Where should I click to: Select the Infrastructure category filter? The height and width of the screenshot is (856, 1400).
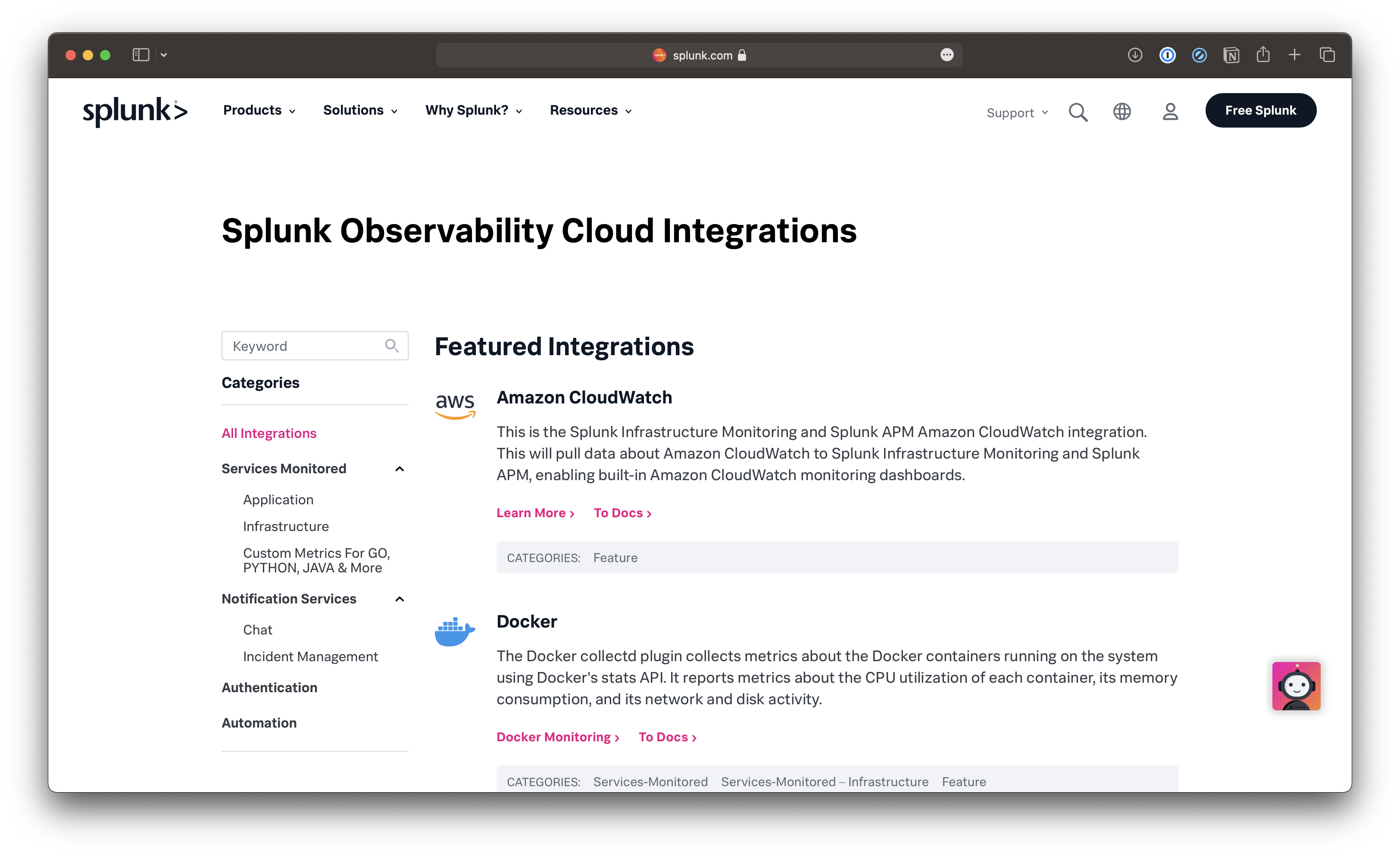point(286,526)
